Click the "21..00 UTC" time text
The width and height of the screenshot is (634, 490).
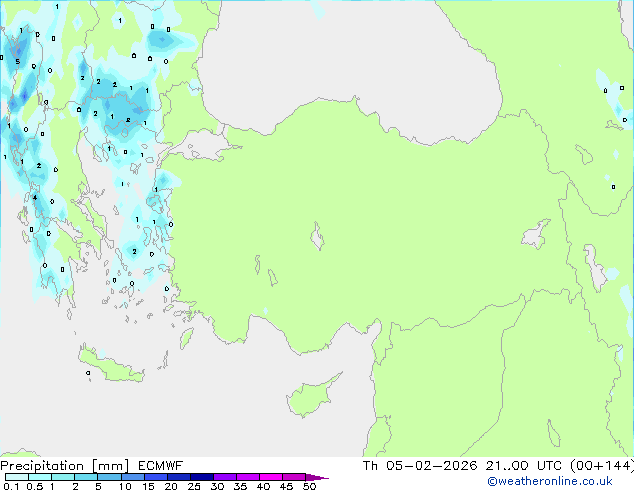point(524,466)
